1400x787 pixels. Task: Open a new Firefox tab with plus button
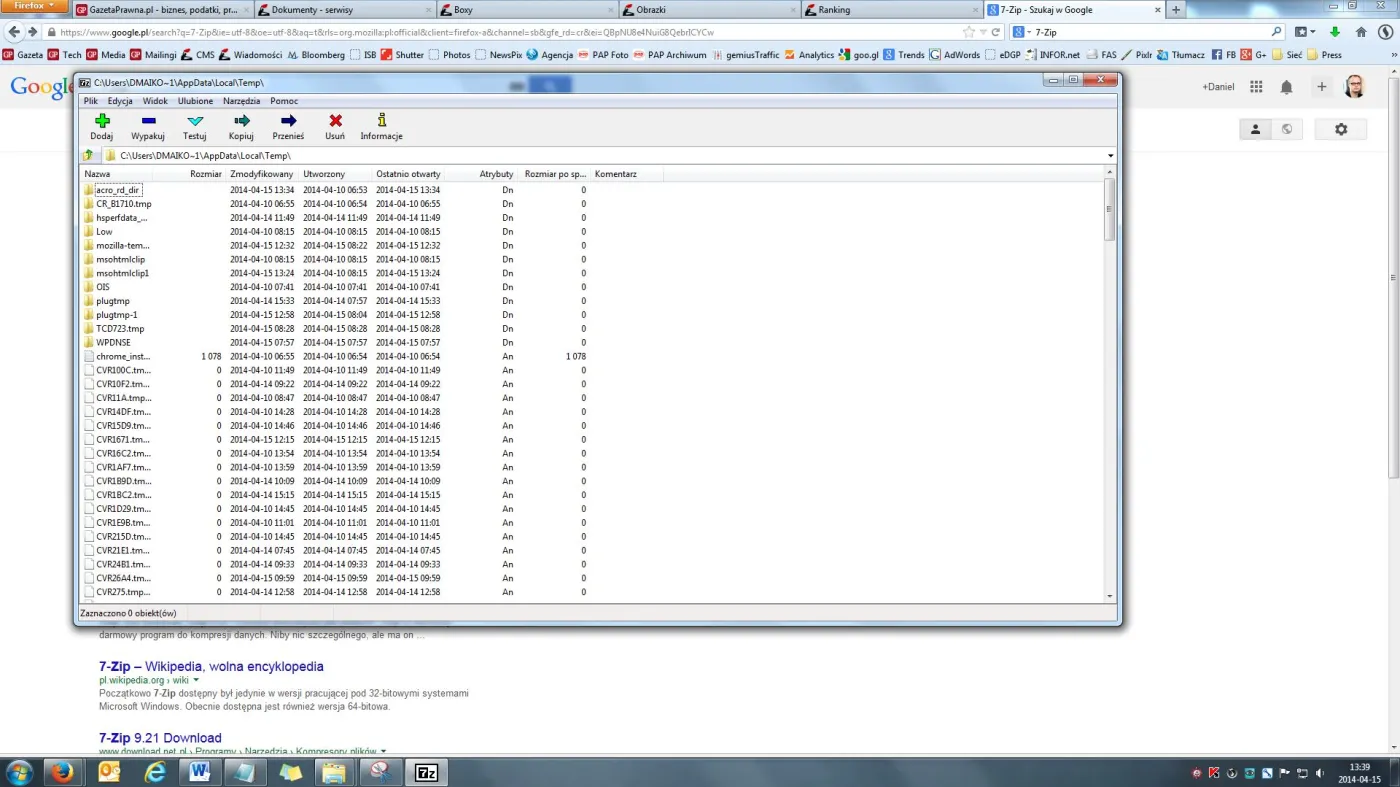click(x=1176, y=10)
